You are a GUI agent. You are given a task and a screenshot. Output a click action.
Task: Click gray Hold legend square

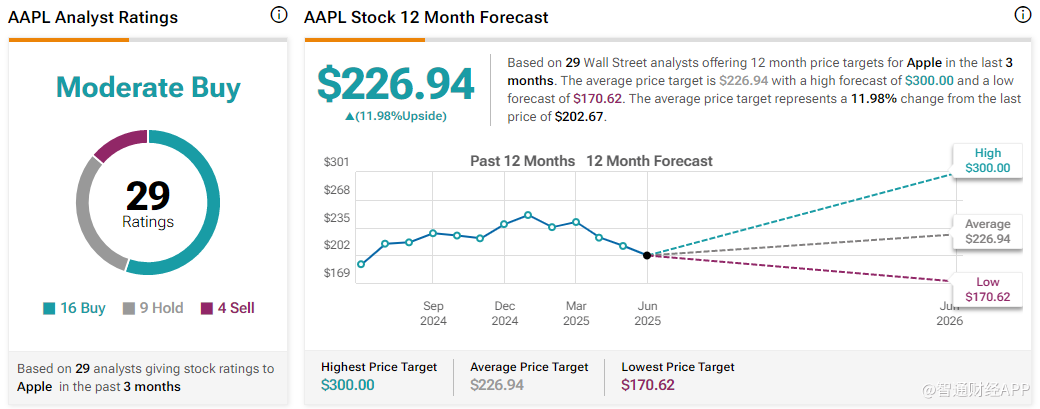[128, 308]
